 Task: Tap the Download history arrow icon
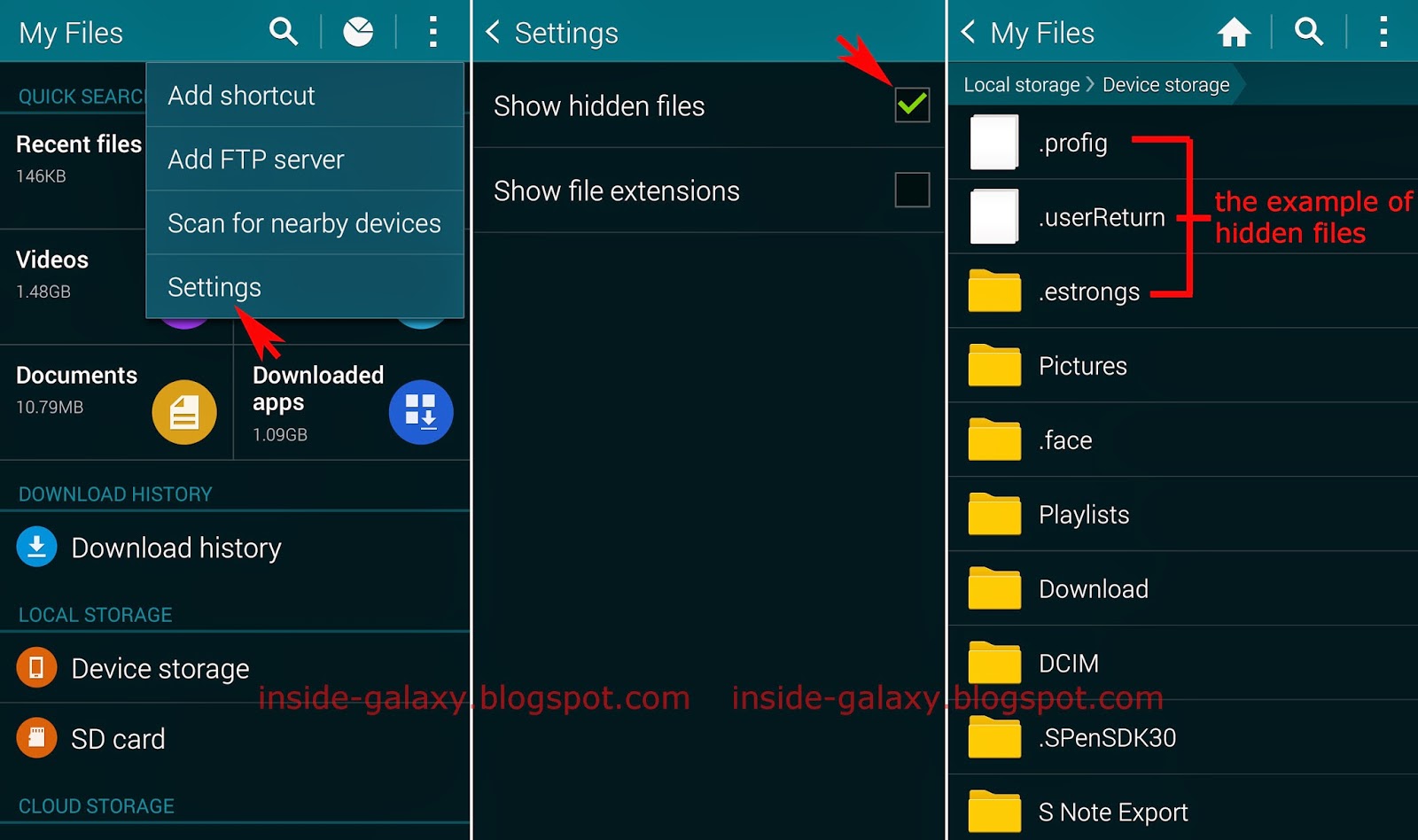coord(36,548)
